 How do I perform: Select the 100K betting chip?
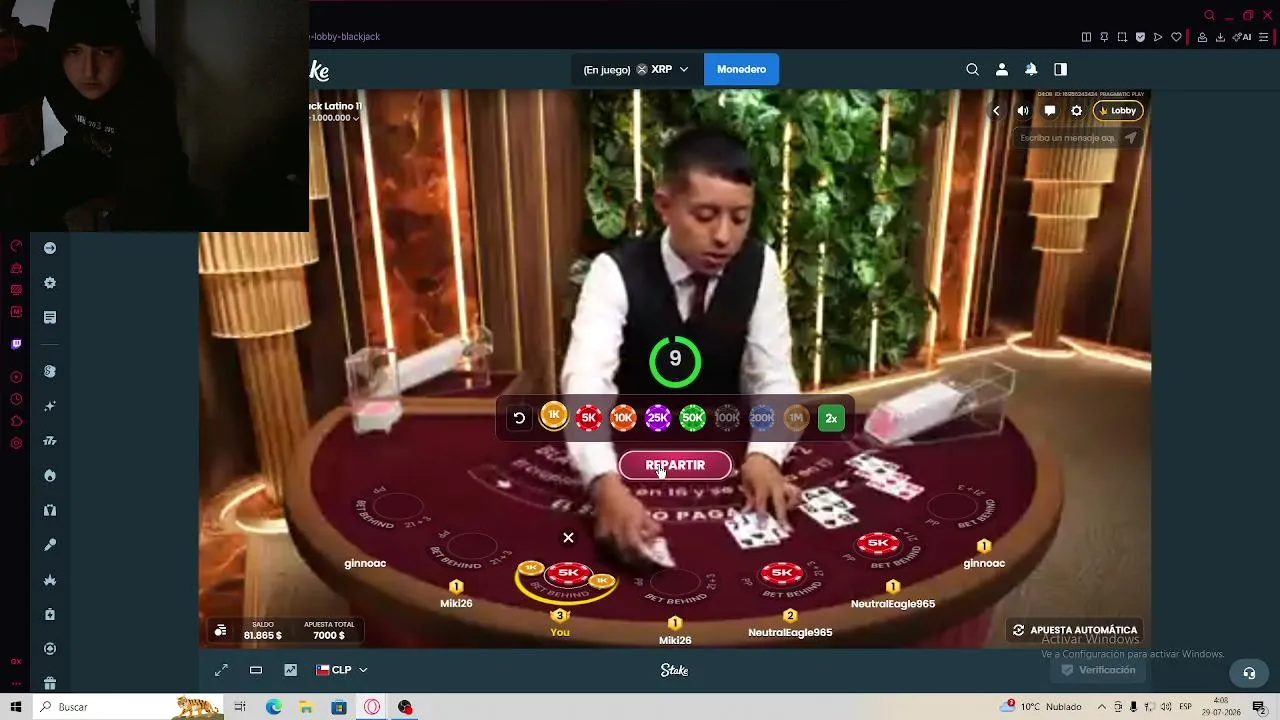tap(727, 418)
